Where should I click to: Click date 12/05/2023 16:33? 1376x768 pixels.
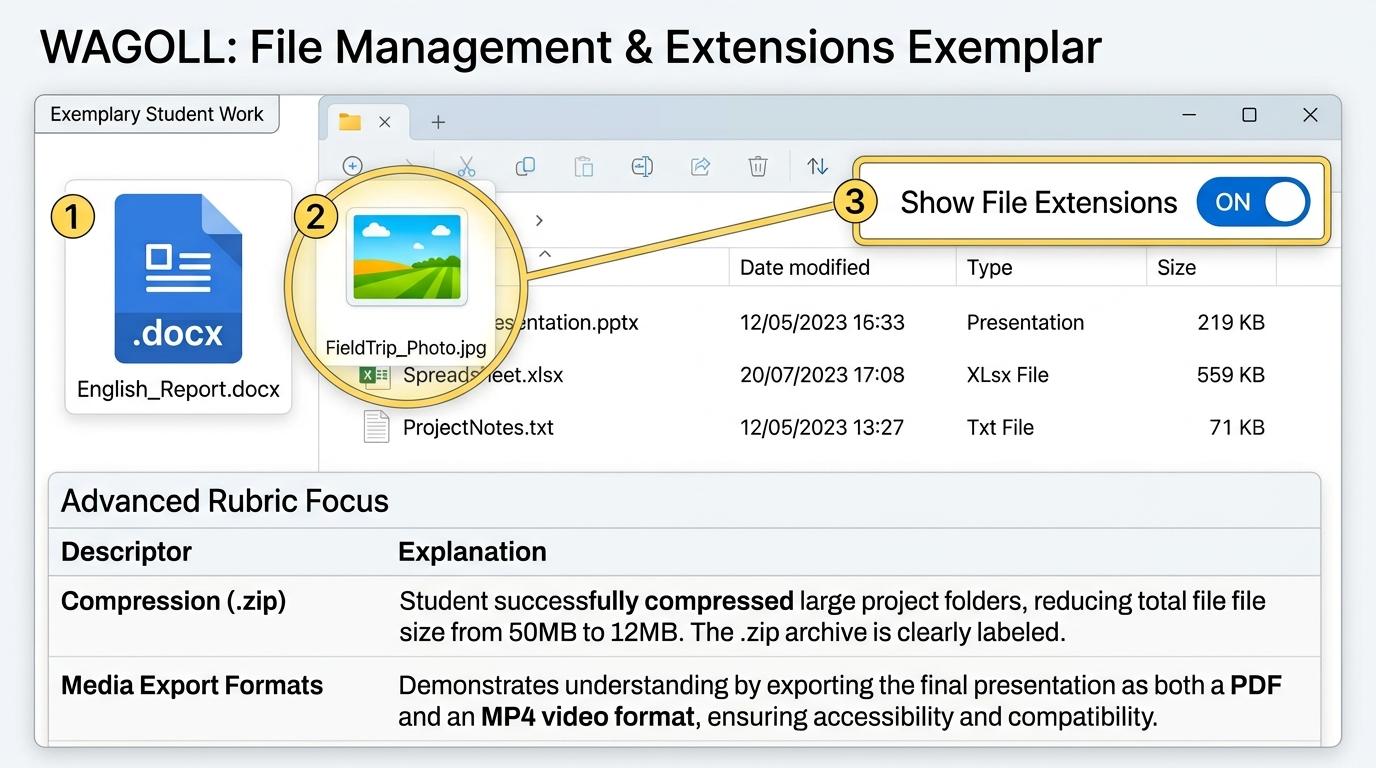(x=822, y=322)
